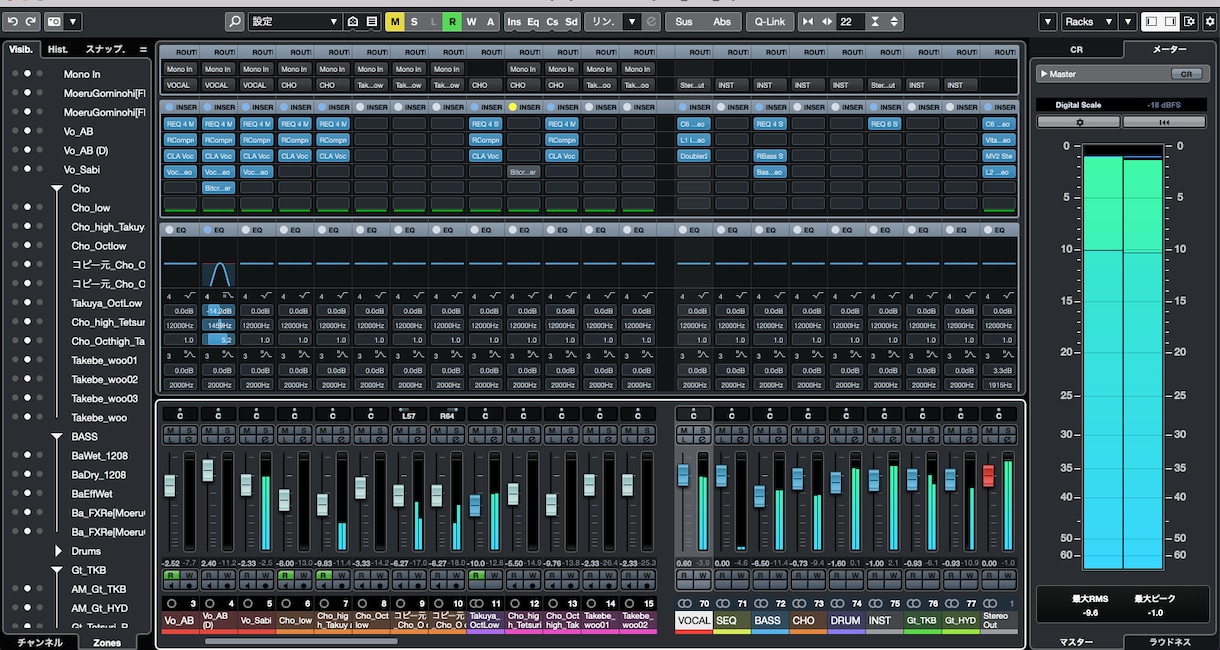Collapse the Gt_TKB folder in the visibility list
The width and height of the screenshot is (1220, 650).
pos(57,570)
